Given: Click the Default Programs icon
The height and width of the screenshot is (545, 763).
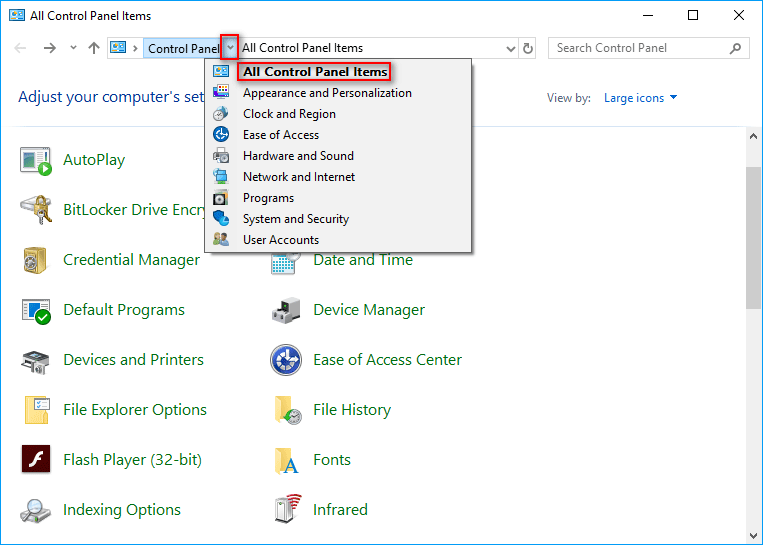Looking at the screenshot, I should click(36, 310).
